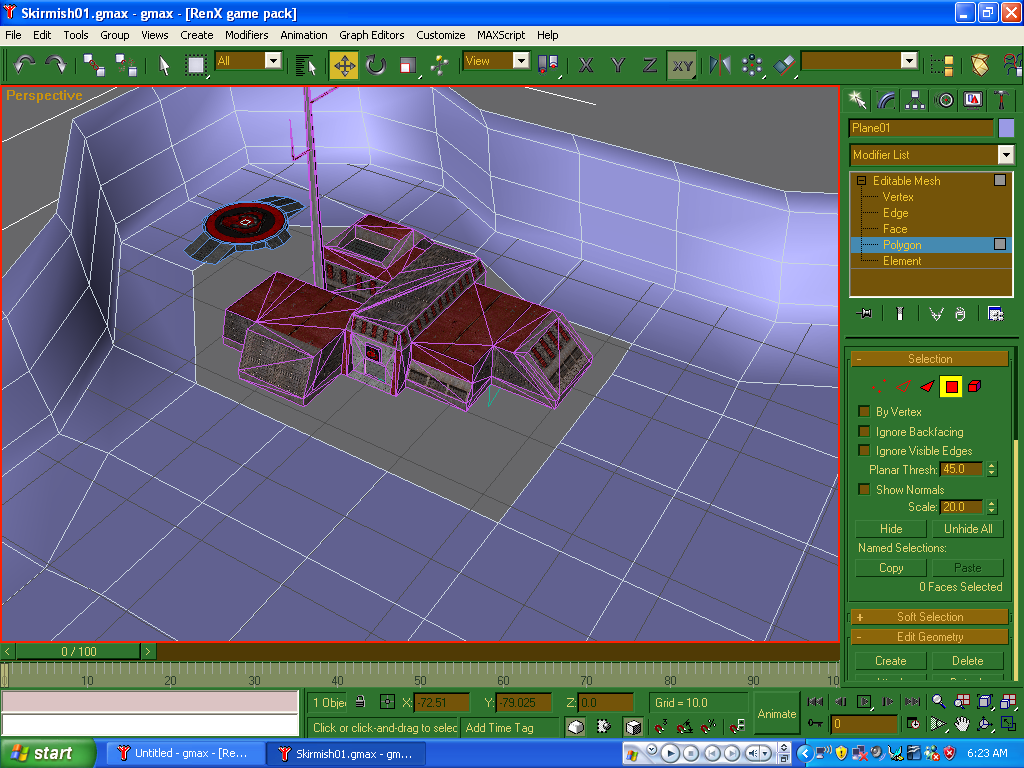The height and width of the screenshot is (768, 1024).
Task: Open the Graph Editors menu
Action: coord(371,35)
